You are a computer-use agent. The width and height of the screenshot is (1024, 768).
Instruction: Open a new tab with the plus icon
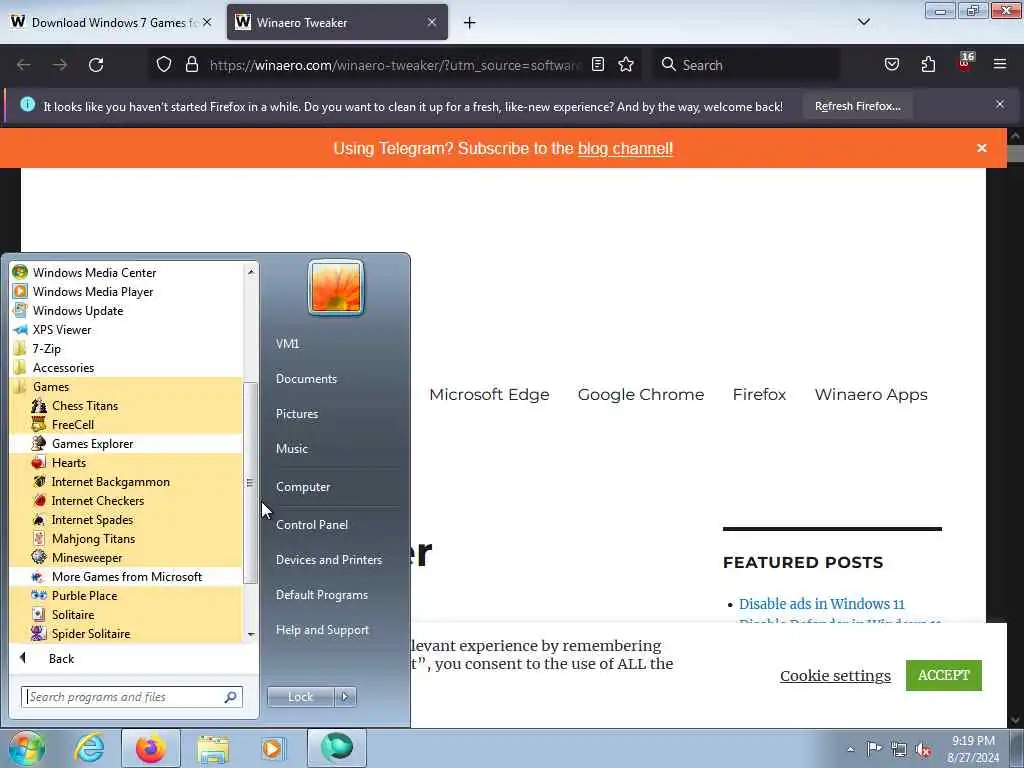(470, 23)
